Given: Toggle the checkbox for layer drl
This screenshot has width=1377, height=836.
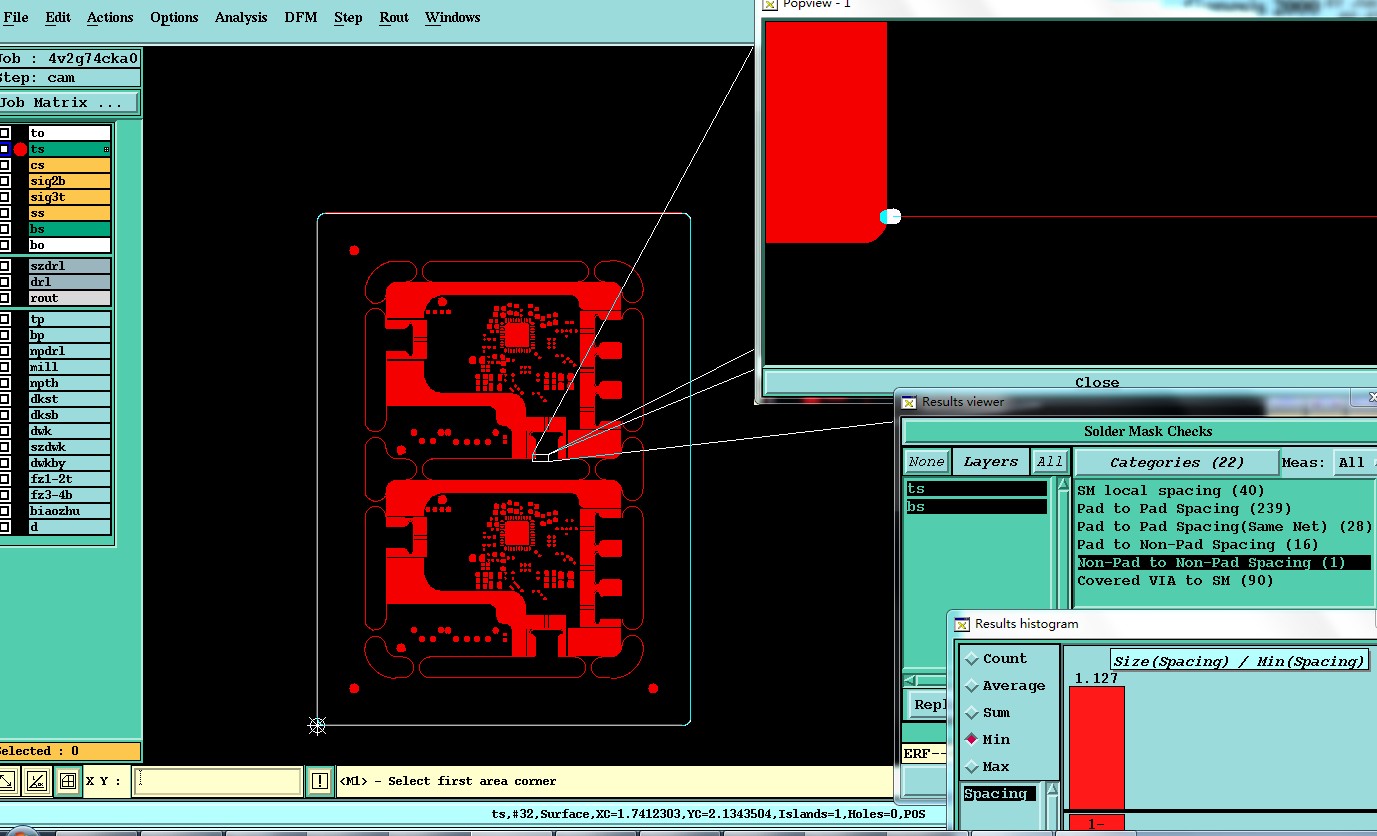Looking at the screenshot, I should [x=5, y=282].
